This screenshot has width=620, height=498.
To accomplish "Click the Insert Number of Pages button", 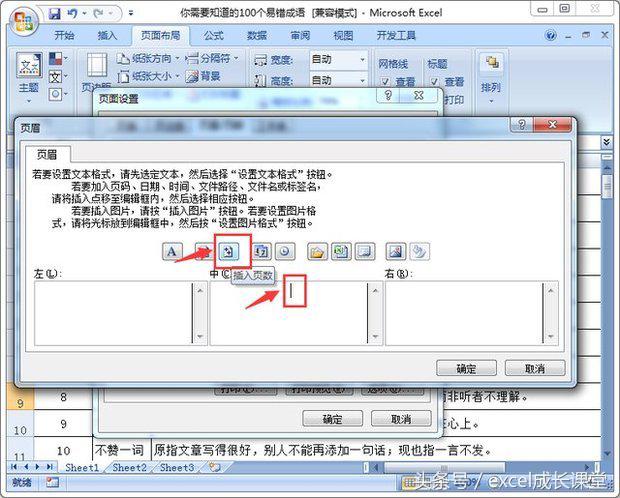I will coord(229,251).
